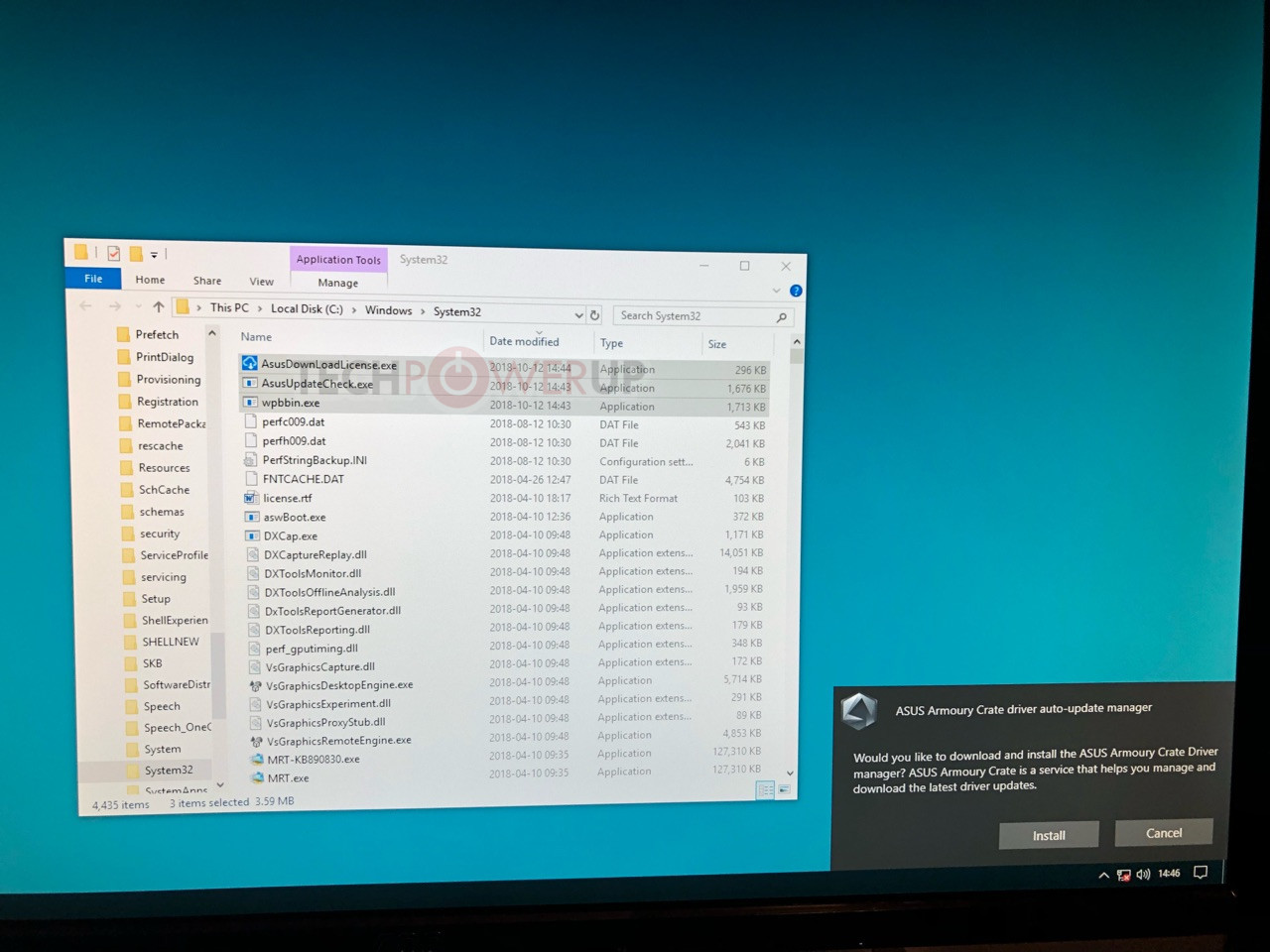Click the file list vertical scrollbar

[793, 557]
